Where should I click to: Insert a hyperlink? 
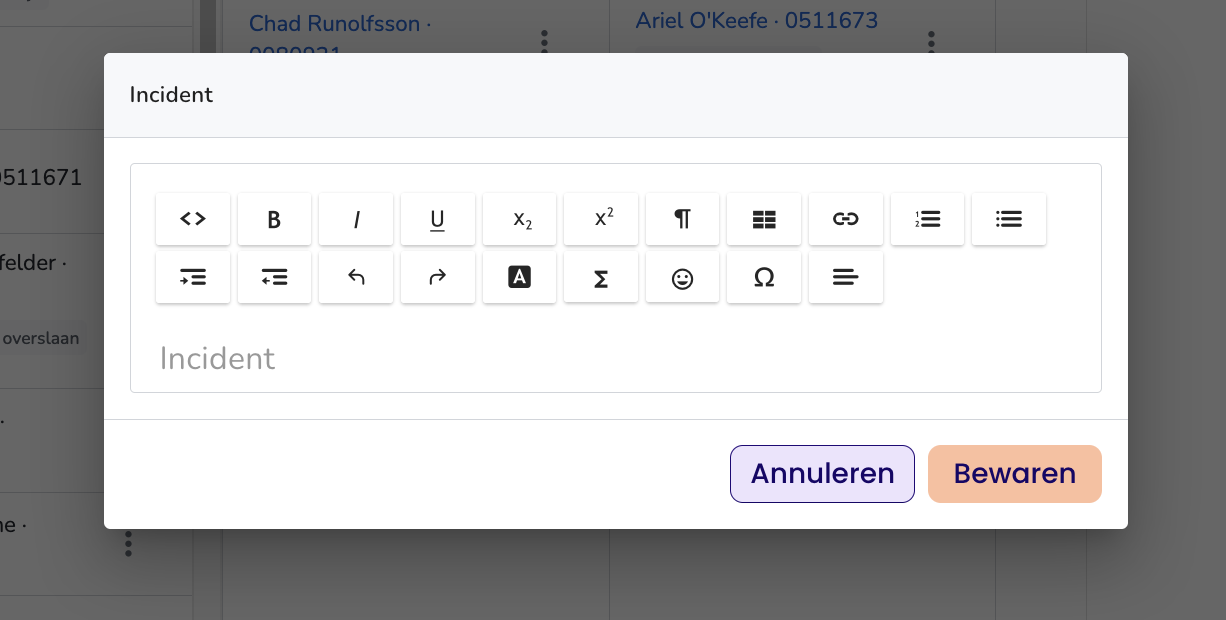coord(846,219)
